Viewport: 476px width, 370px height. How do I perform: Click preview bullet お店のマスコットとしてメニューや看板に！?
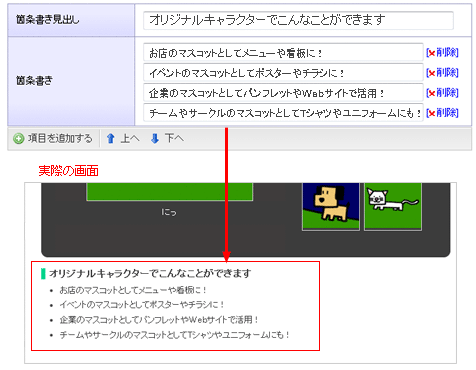pyautogui.click(x=133, y=290)
